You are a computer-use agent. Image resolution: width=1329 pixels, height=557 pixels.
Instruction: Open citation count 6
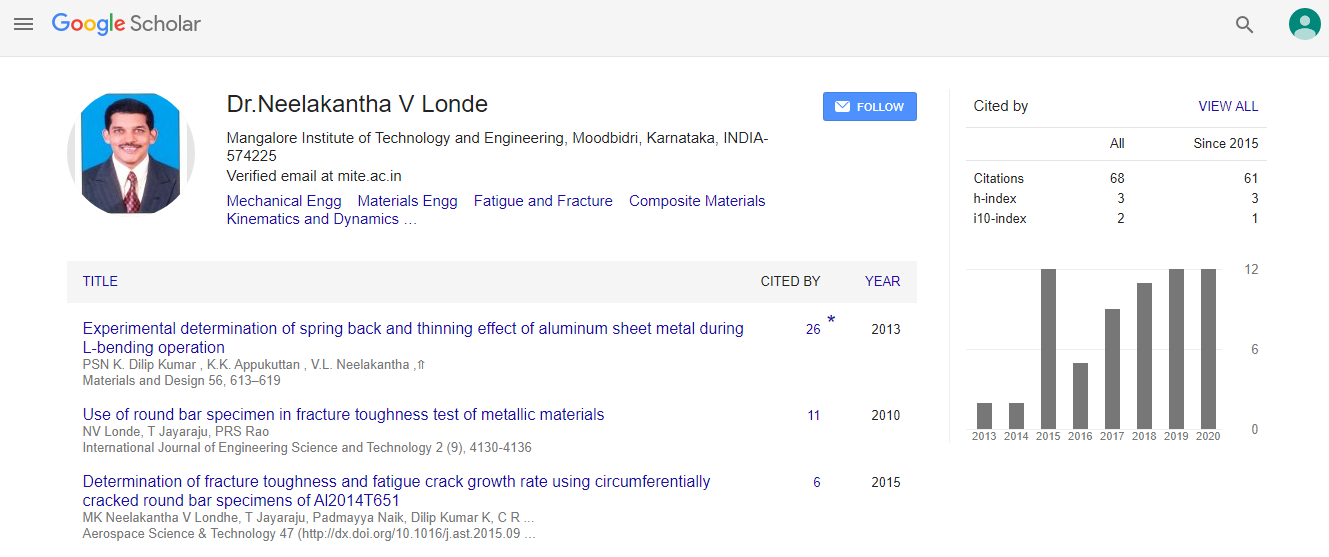point(817,482)
